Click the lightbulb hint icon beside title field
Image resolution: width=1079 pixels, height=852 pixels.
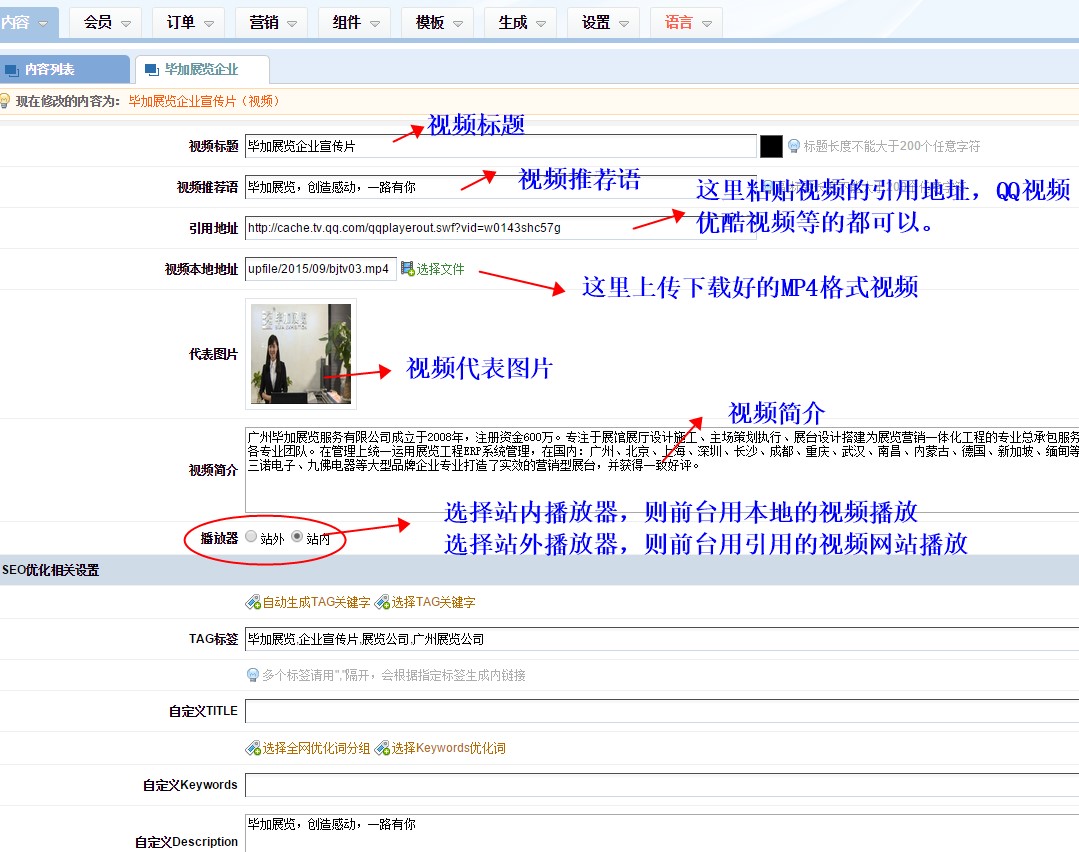tap(794, 146)
